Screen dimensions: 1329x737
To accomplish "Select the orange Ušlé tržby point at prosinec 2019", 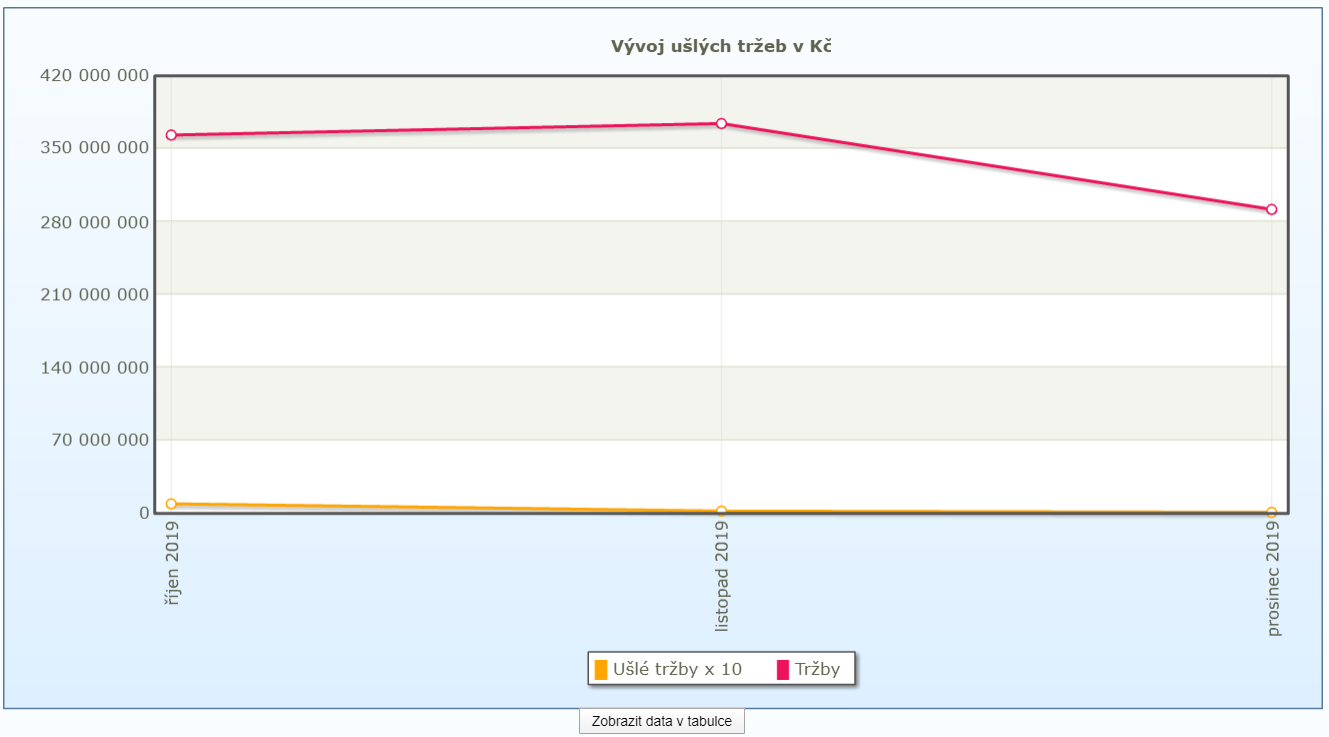I will point(1272,513).
